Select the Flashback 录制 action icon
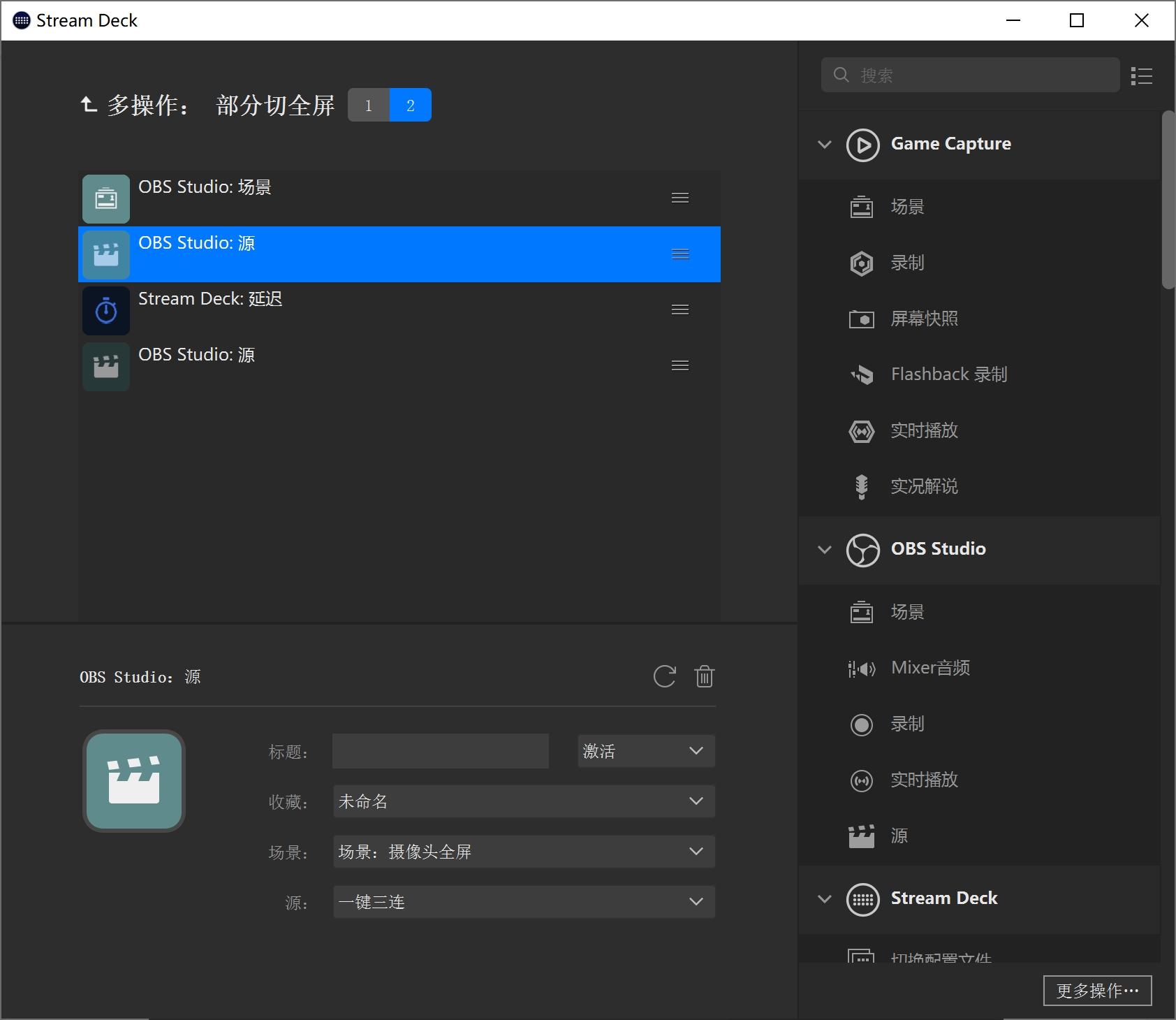This screenshot has width=1176, height=1020. pos(862,375)
